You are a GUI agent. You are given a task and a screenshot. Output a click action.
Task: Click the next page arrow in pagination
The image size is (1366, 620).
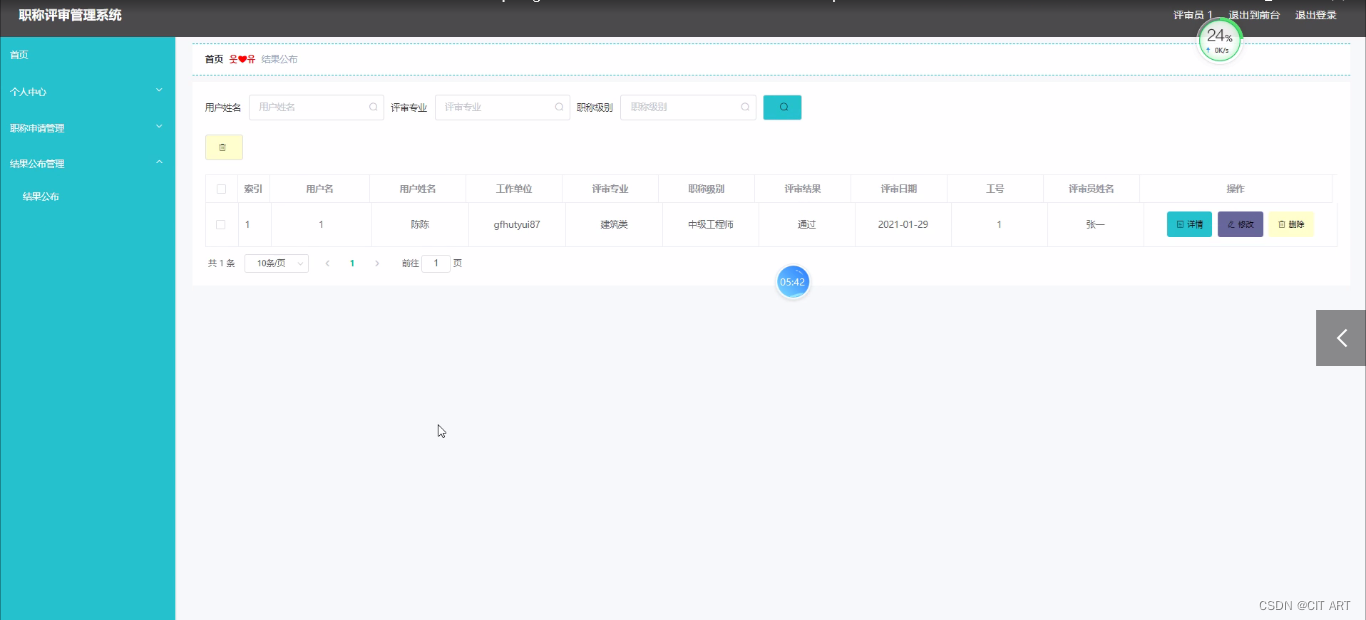click(376, 262)
